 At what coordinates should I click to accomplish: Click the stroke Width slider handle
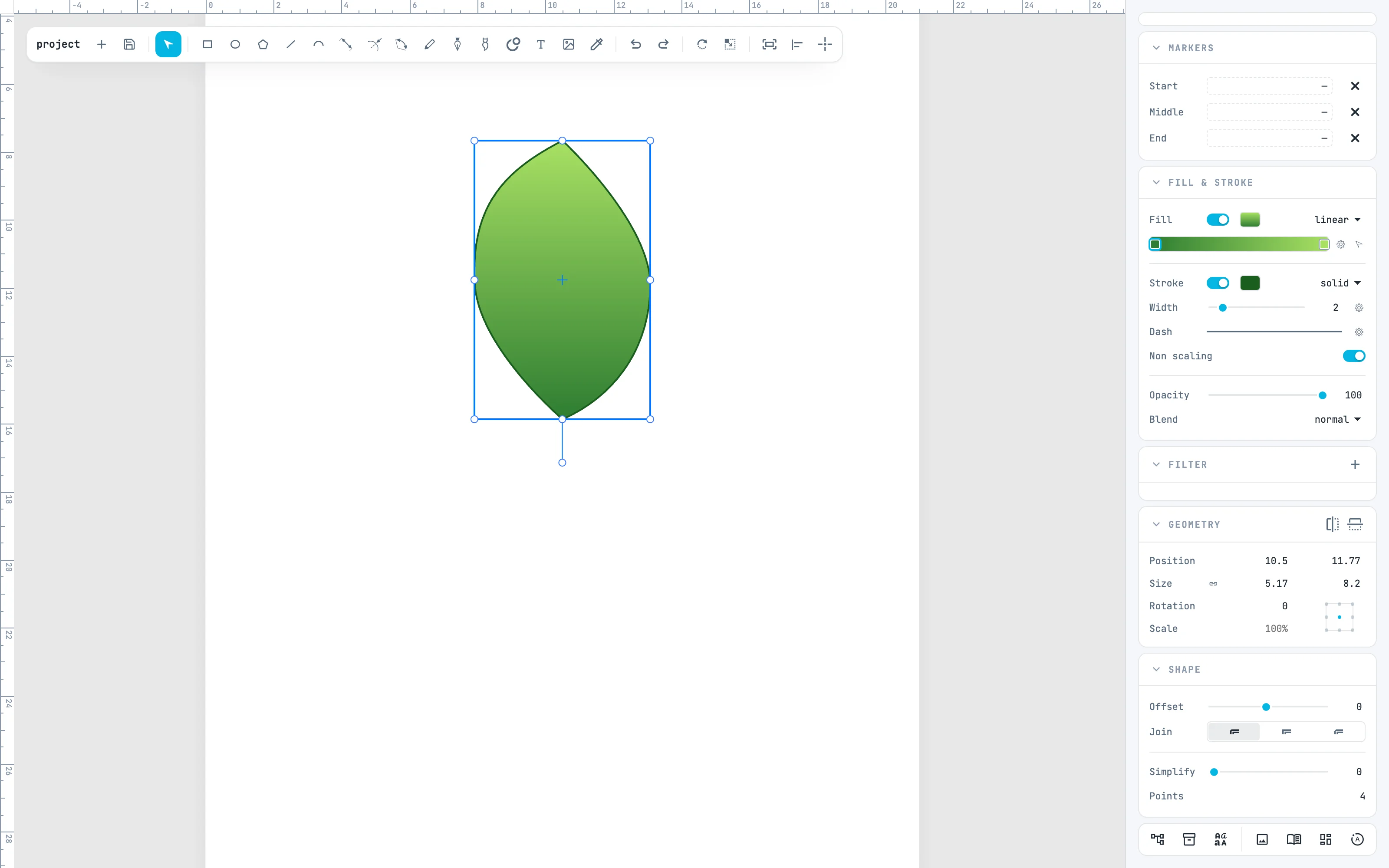pos(1223,308)
